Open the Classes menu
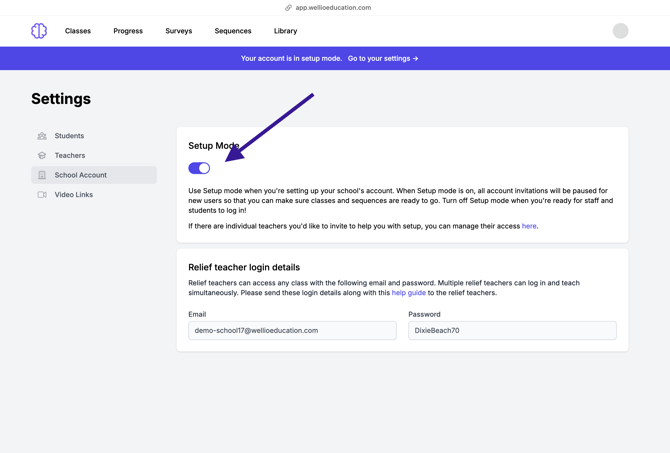The width and height of the screenshot is (670, 453). (x=78, y=31)
